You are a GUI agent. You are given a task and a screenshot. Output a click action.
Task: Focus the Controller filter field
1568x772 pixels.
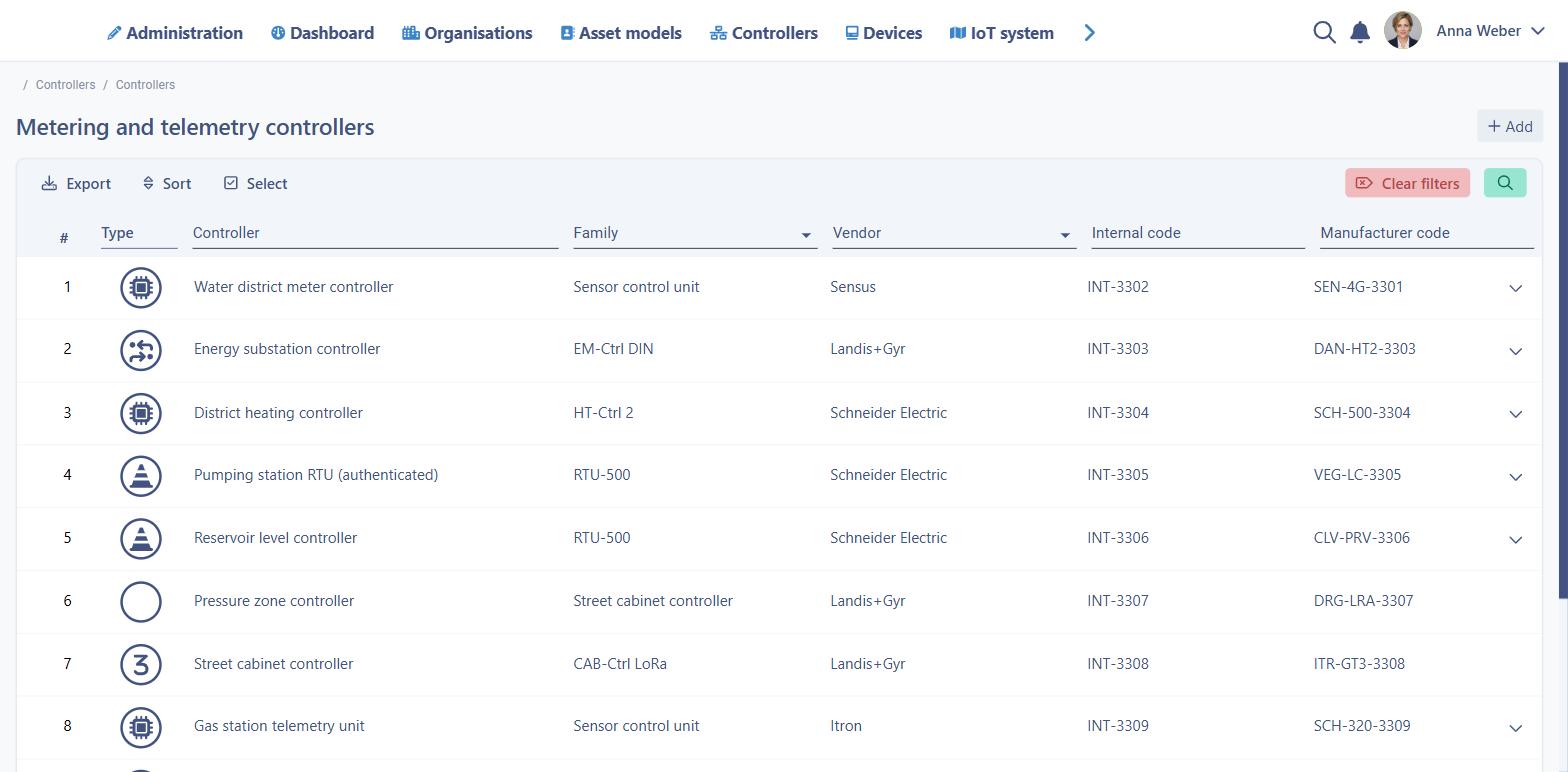click(x=375, y=233)
